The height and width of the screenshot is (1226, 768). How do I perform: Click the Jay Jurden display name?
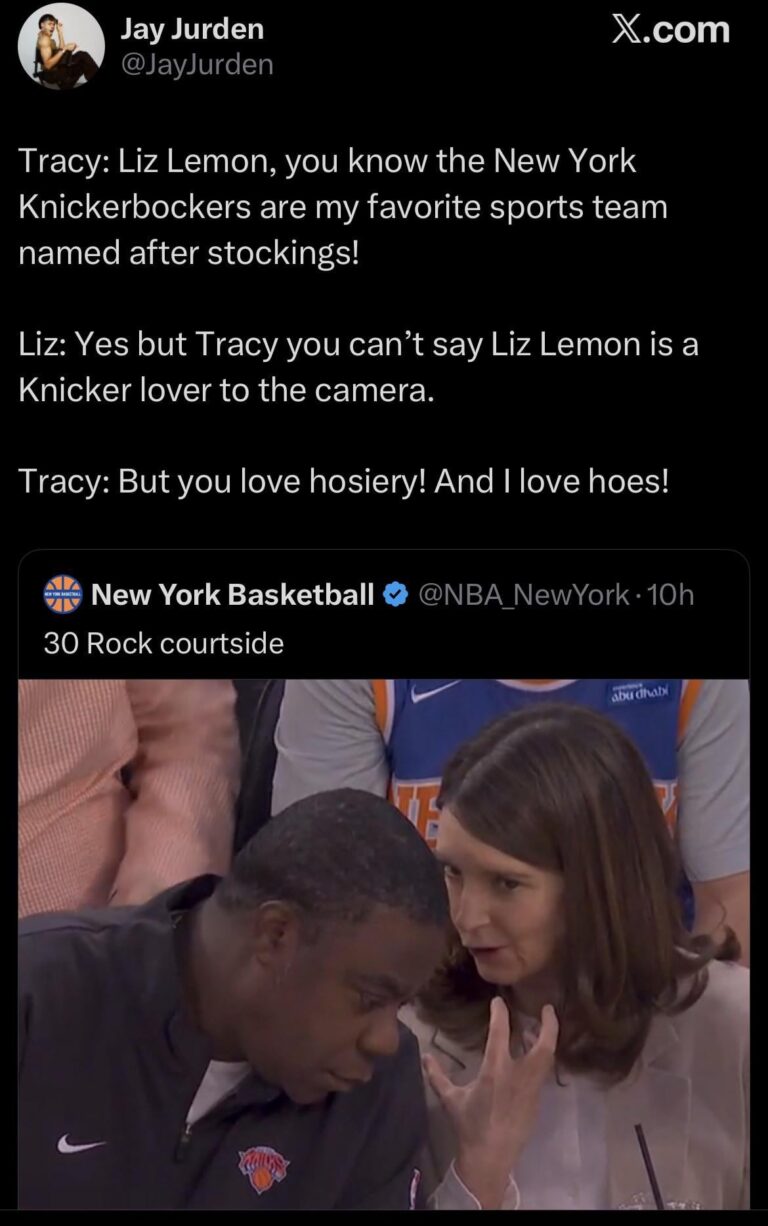tap(192, 29)
